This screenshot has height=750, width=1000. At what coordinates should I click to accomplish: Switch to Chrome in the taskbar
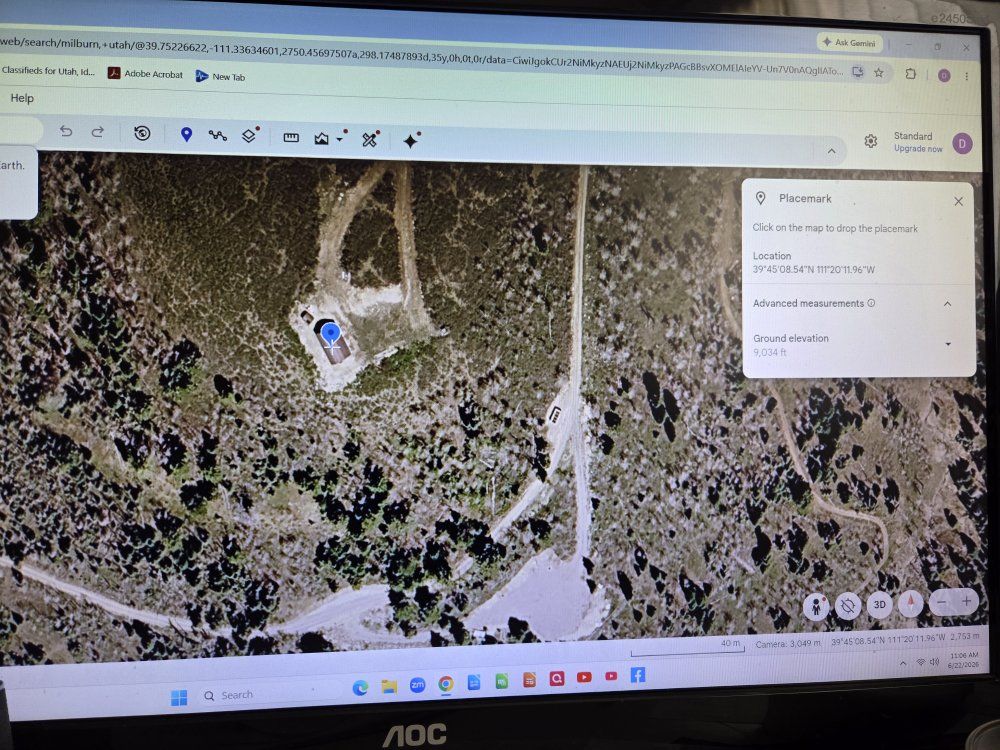[446, 684]
